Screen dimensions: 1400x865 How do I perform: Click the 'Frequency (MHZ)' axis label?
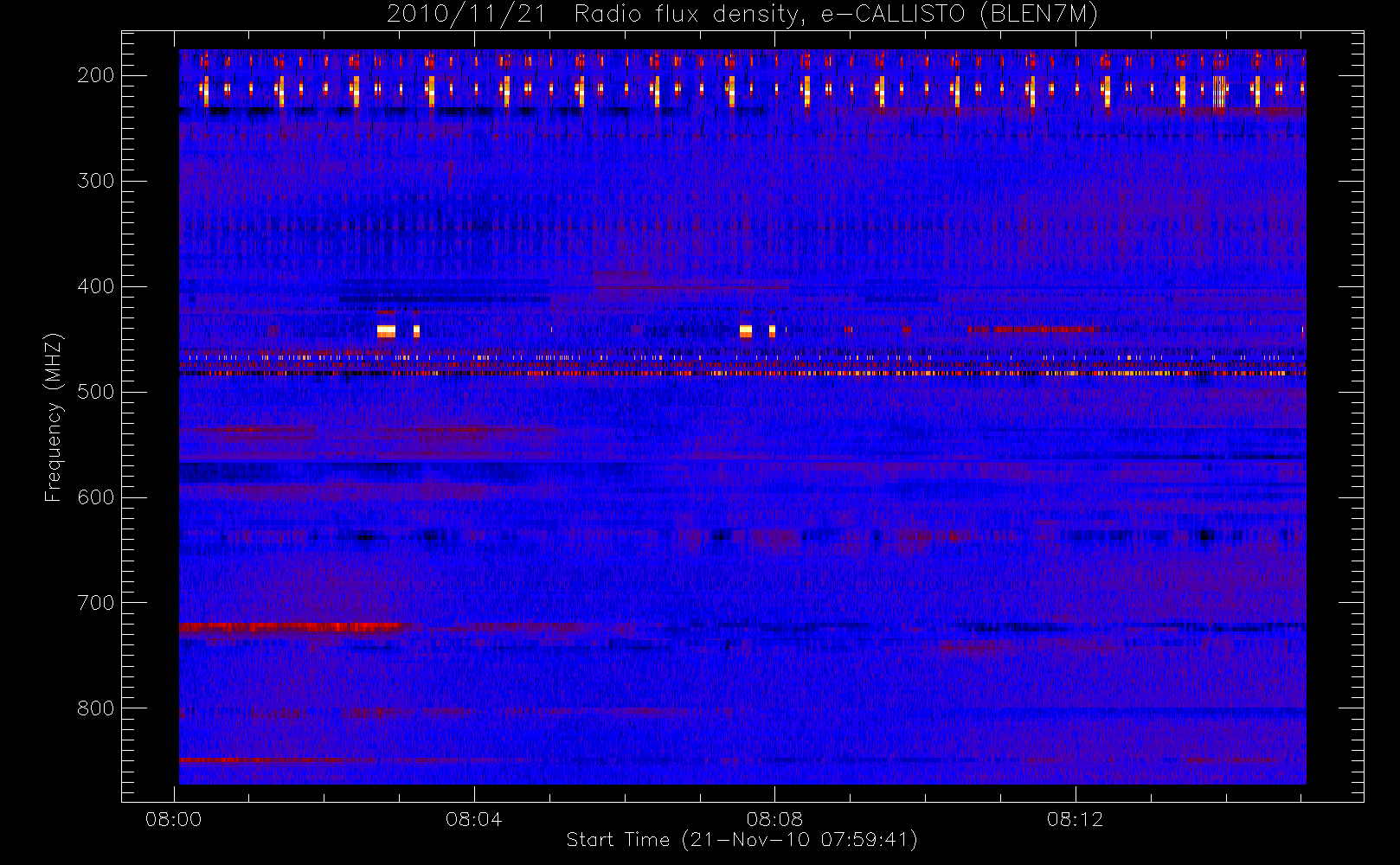54,417
